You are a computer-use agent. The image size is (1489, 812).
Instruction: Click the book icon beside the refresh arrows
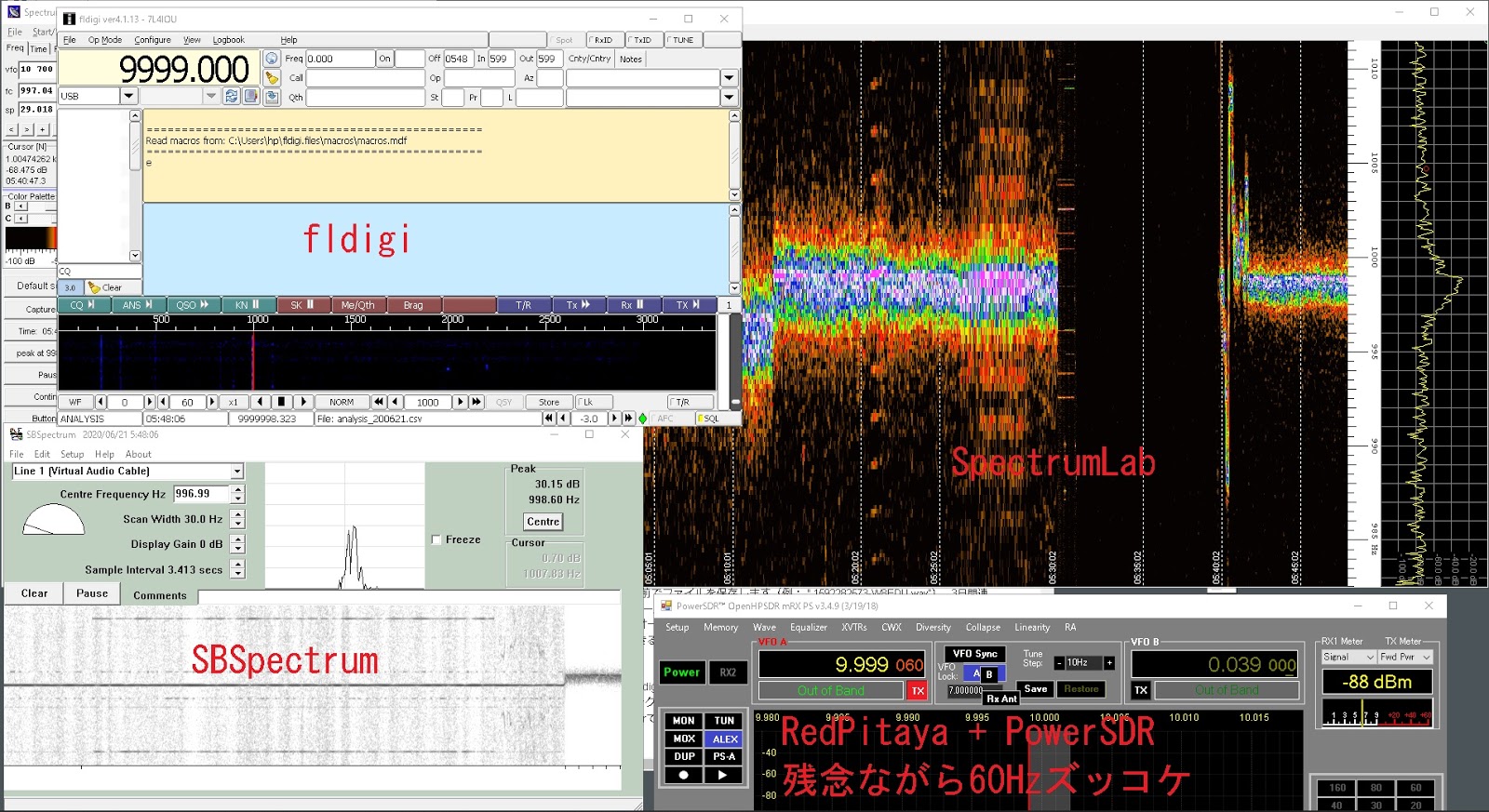tap(250, 96)
